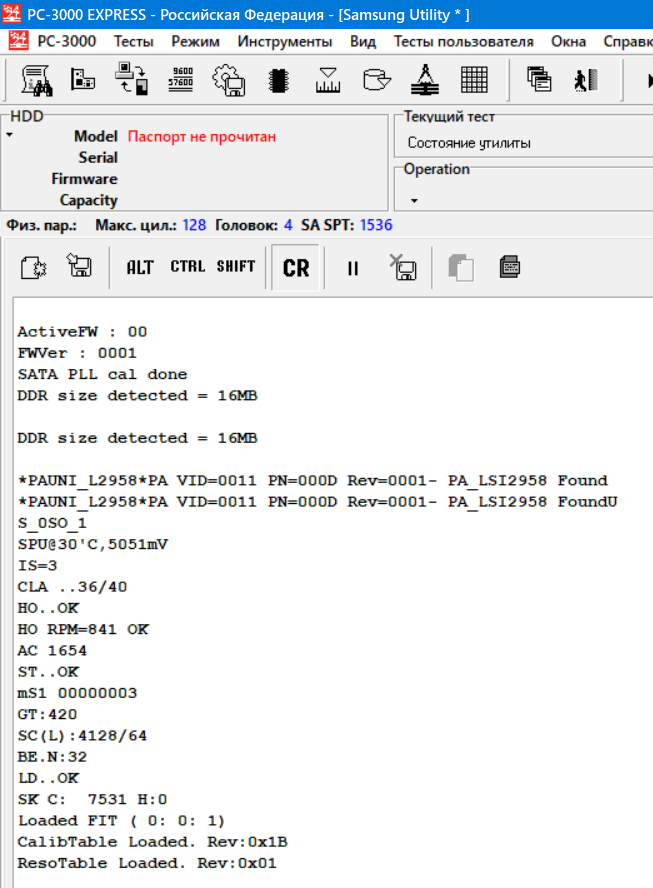The width and height of the screenshot is (653, 888).
Task: Click the 'SC(L):4128/64' log line
Action: (x=82, y=736)
